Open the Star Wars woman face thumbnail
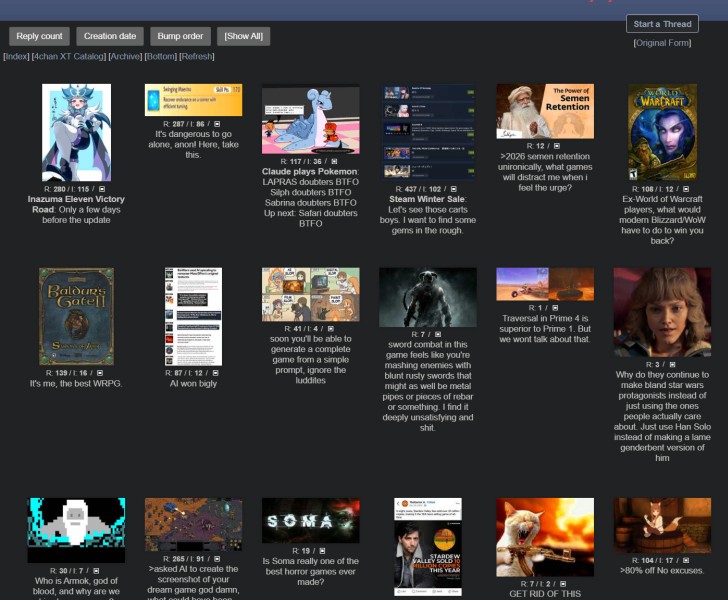This screenshot has height=600, width=728. pyautogui.click(x=663, y=312)
